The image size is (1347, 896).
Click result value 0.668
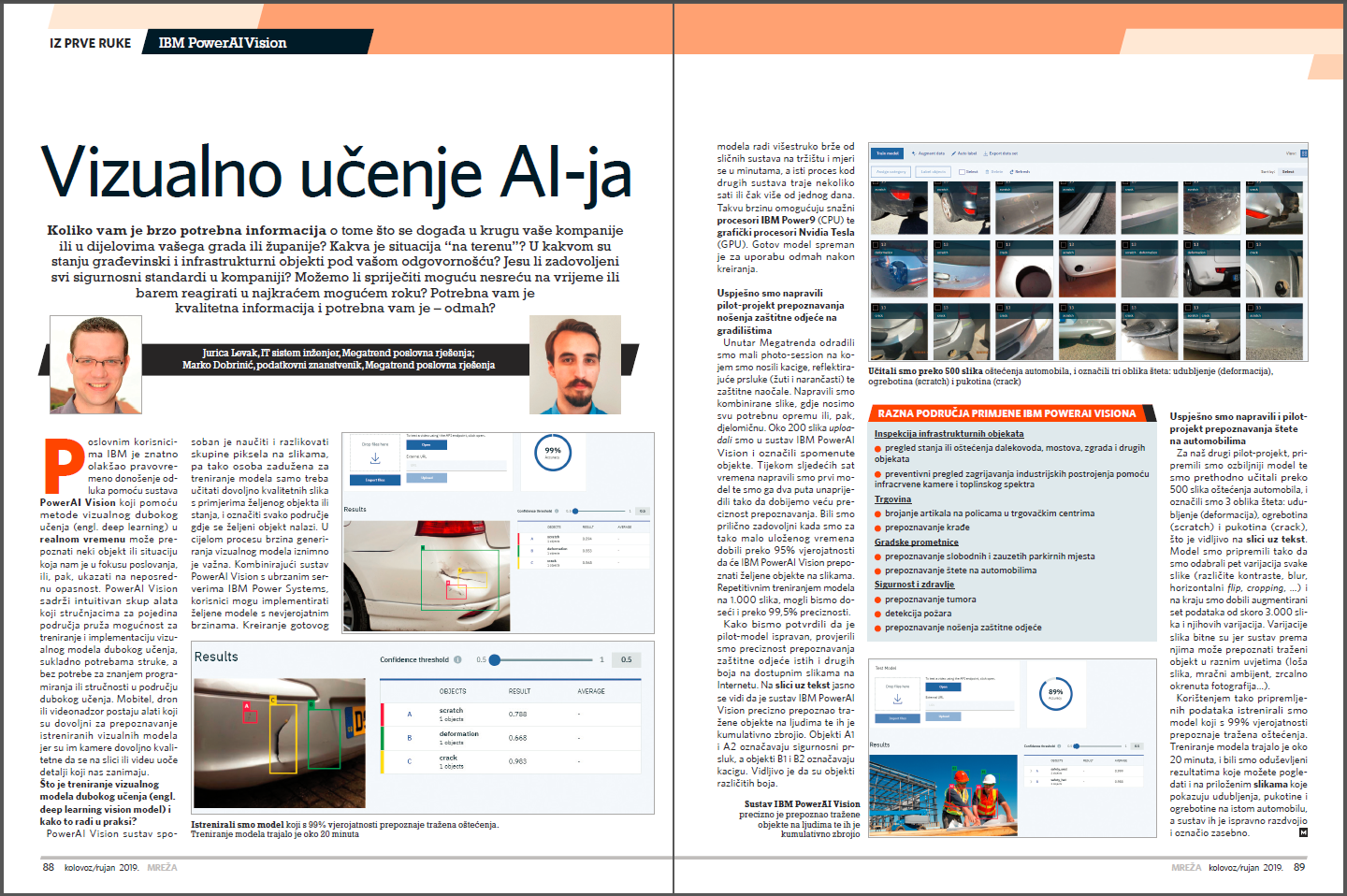[x=517, y=738]
